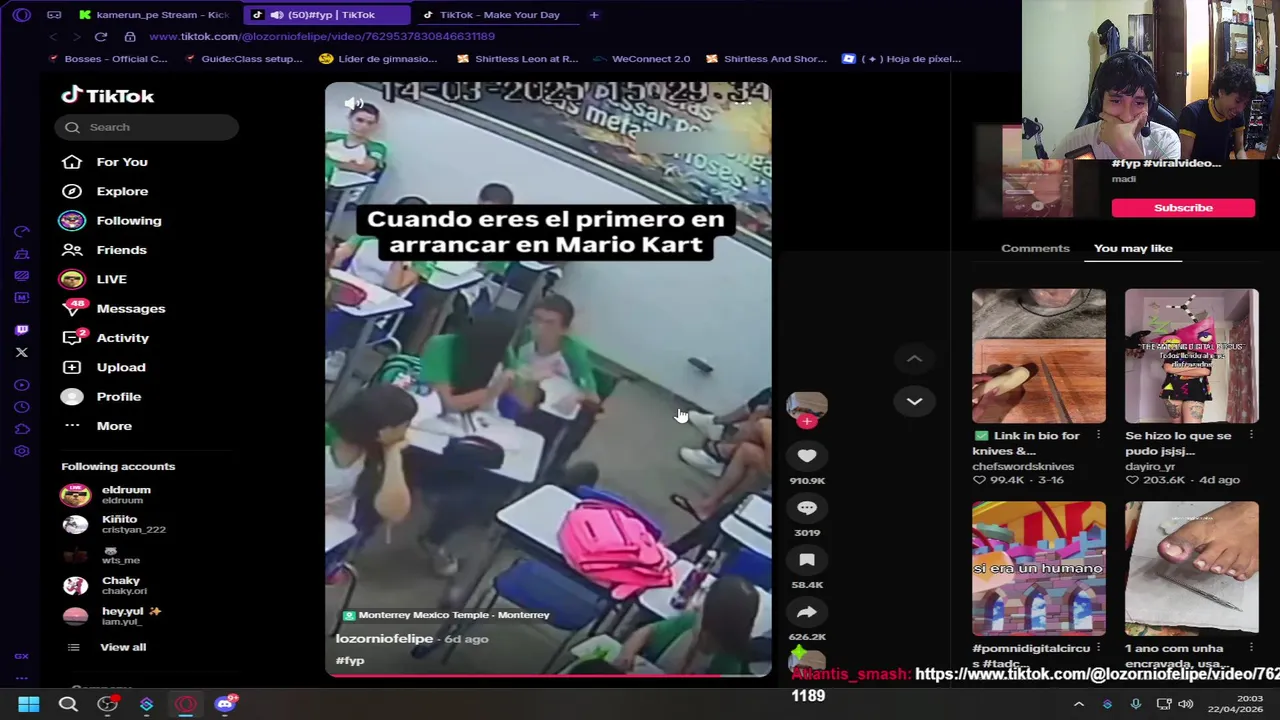Share the video using the arrow icon
Image resolution: width=1280 pixels, height=720 pixels.
point(807,612)
